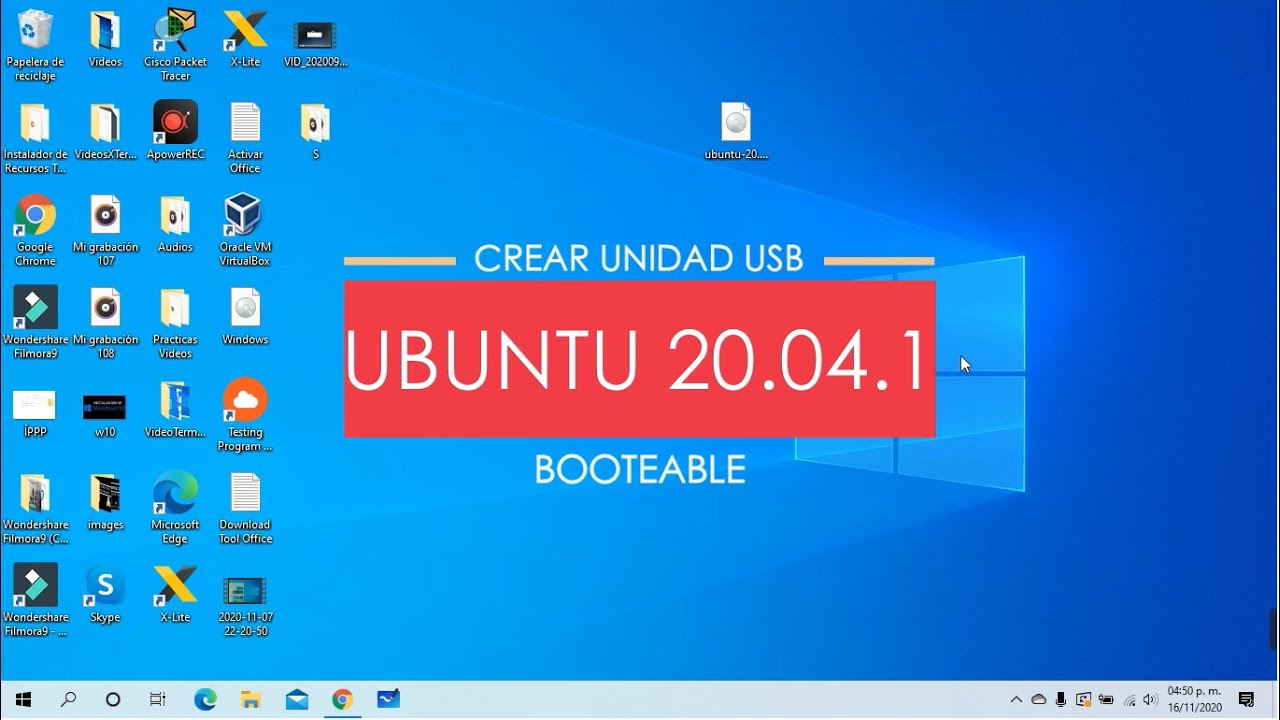Open volume speaker tray icon
Screen dimensions: 1280x720
point(1150,700)
